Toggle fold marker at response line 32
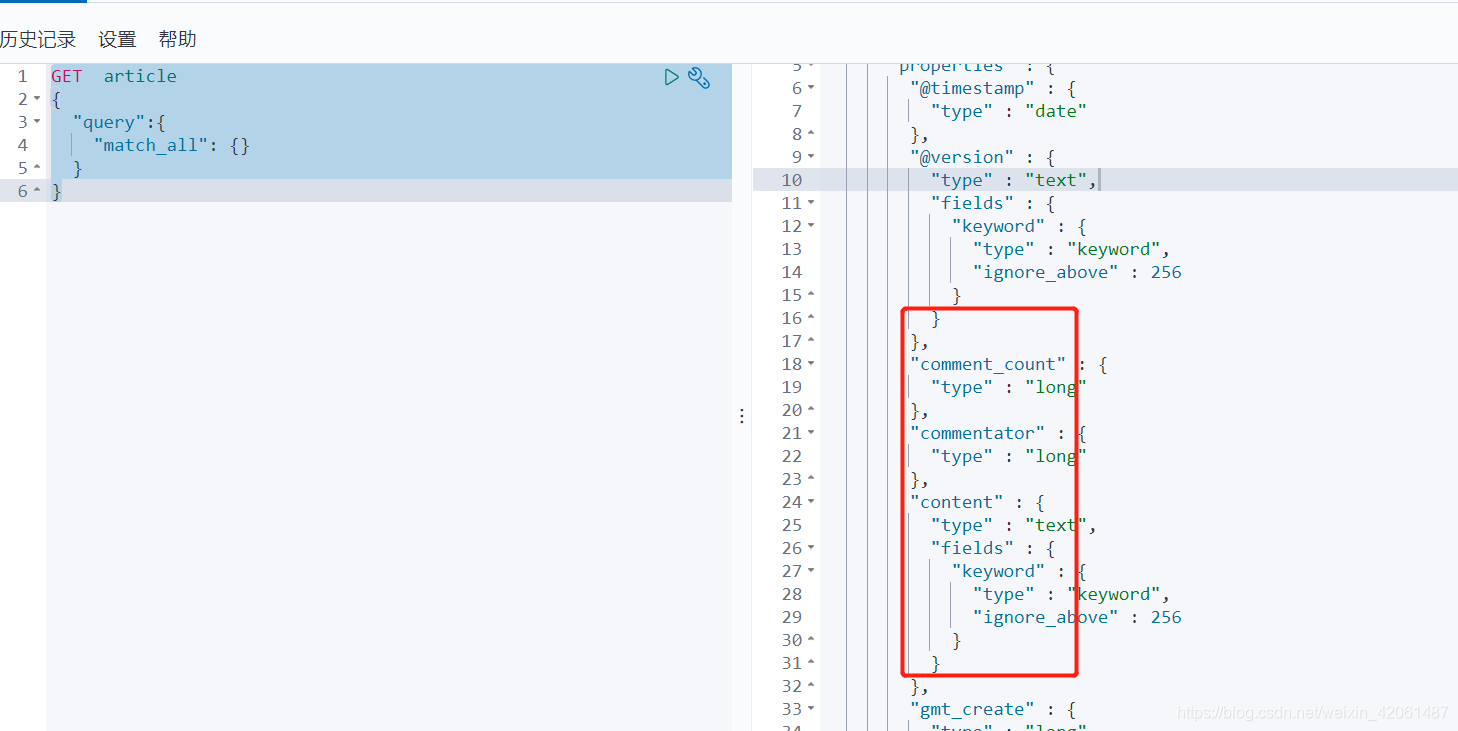The width and height of the screenshot is (1458, 731). tap(811, 686)
